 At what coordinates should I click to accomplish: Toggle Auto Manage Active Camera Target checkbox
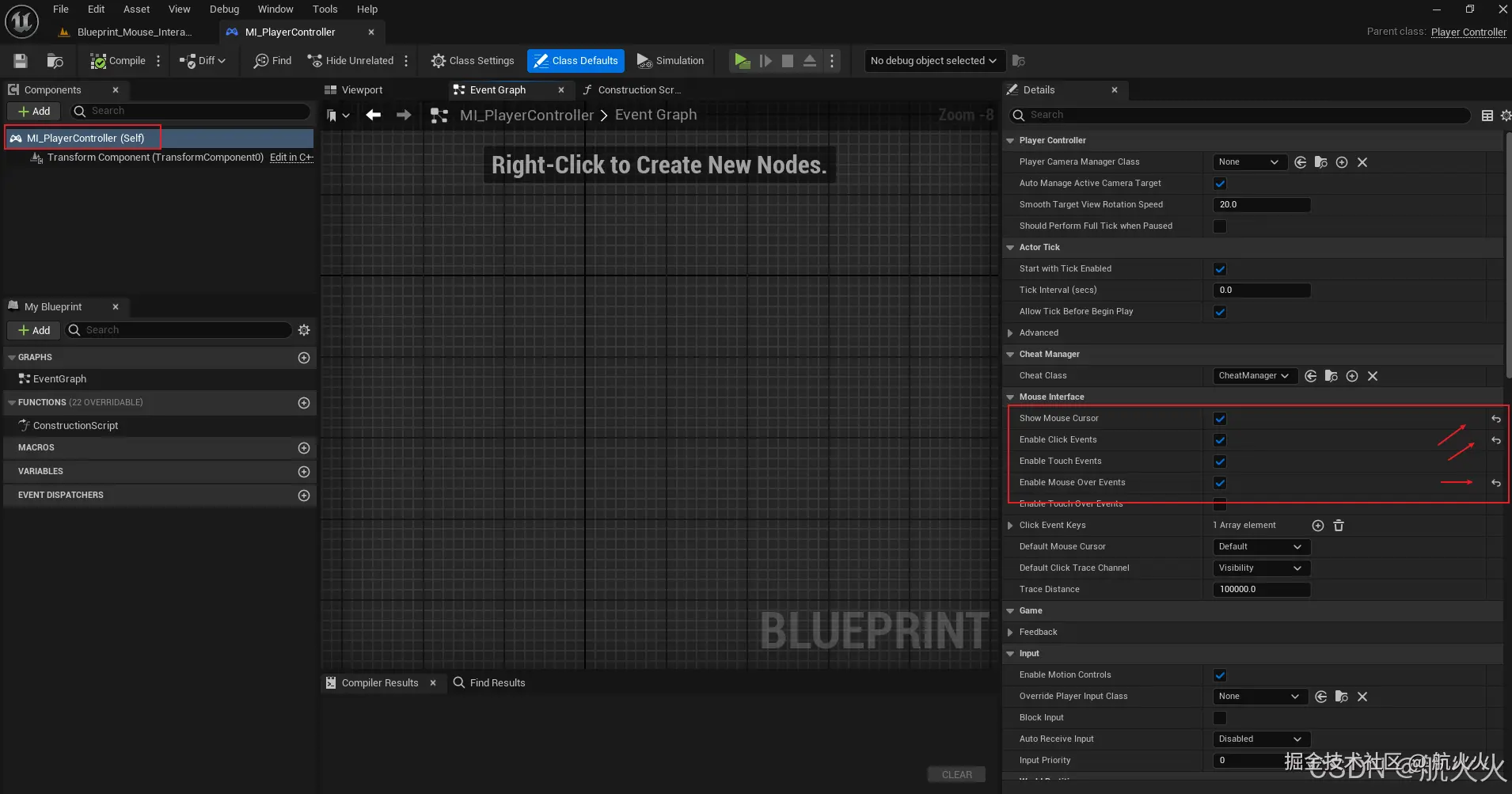point(1220,184)
